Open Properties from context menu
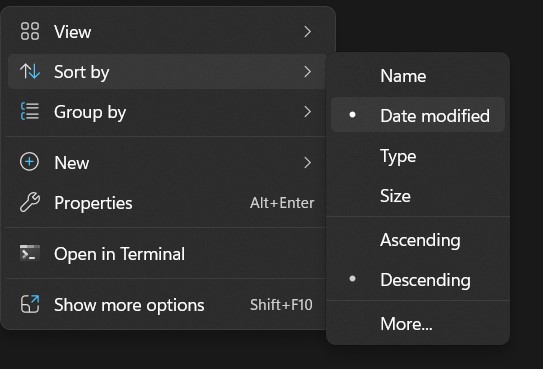Image resolution: width=543 pixels, height=369 pixels. (x=167, y=202)
